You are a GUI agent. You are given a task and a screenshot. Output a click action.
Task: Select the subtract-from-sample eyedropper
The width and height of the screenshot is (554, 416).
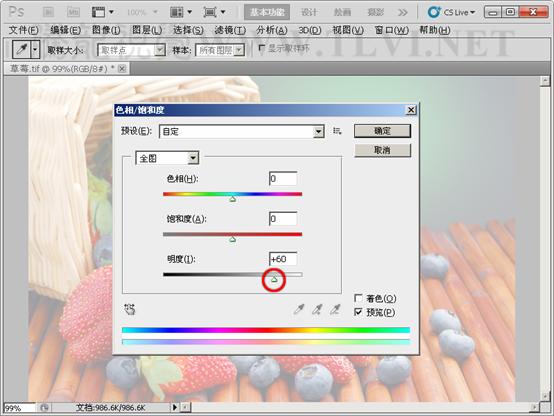coord(335,309)
